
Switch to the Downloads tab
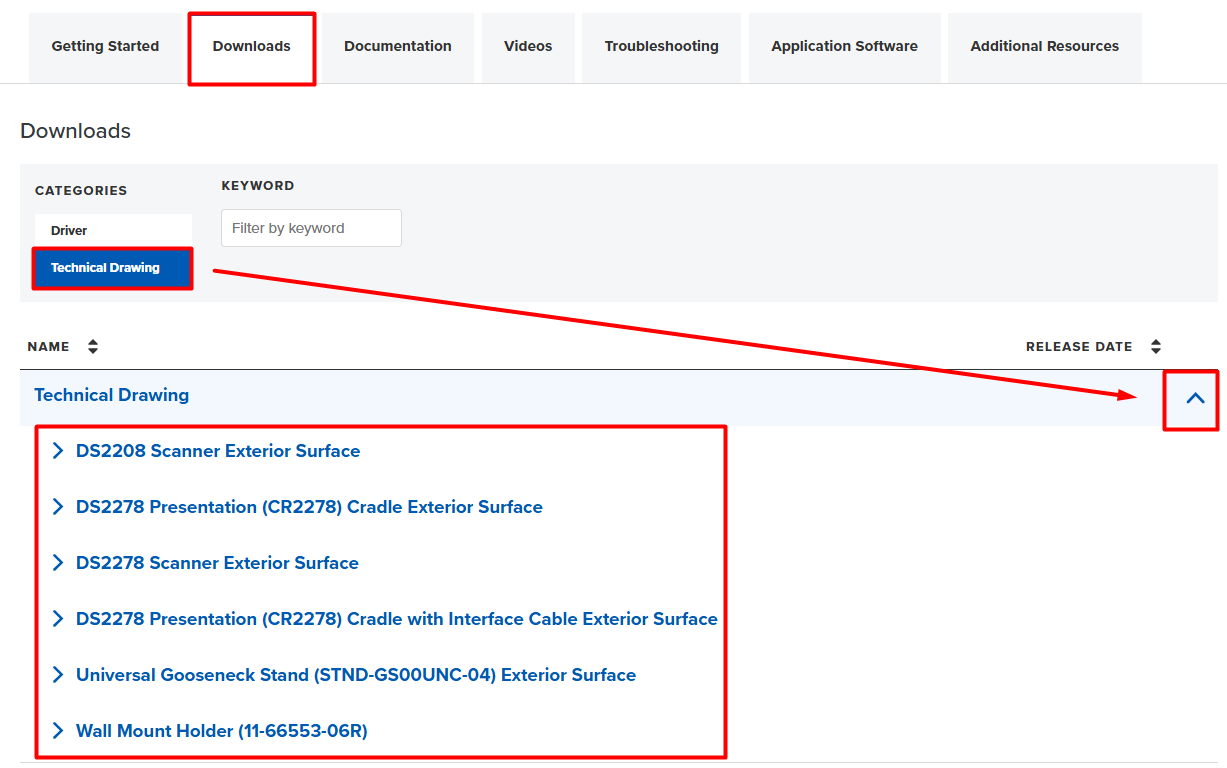coord(251,46)
